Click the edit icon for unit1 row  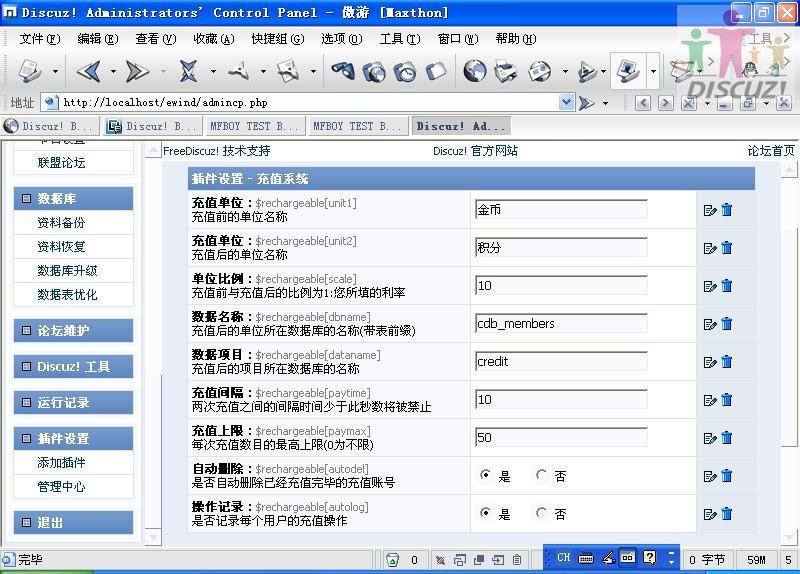tap(710, 210)
